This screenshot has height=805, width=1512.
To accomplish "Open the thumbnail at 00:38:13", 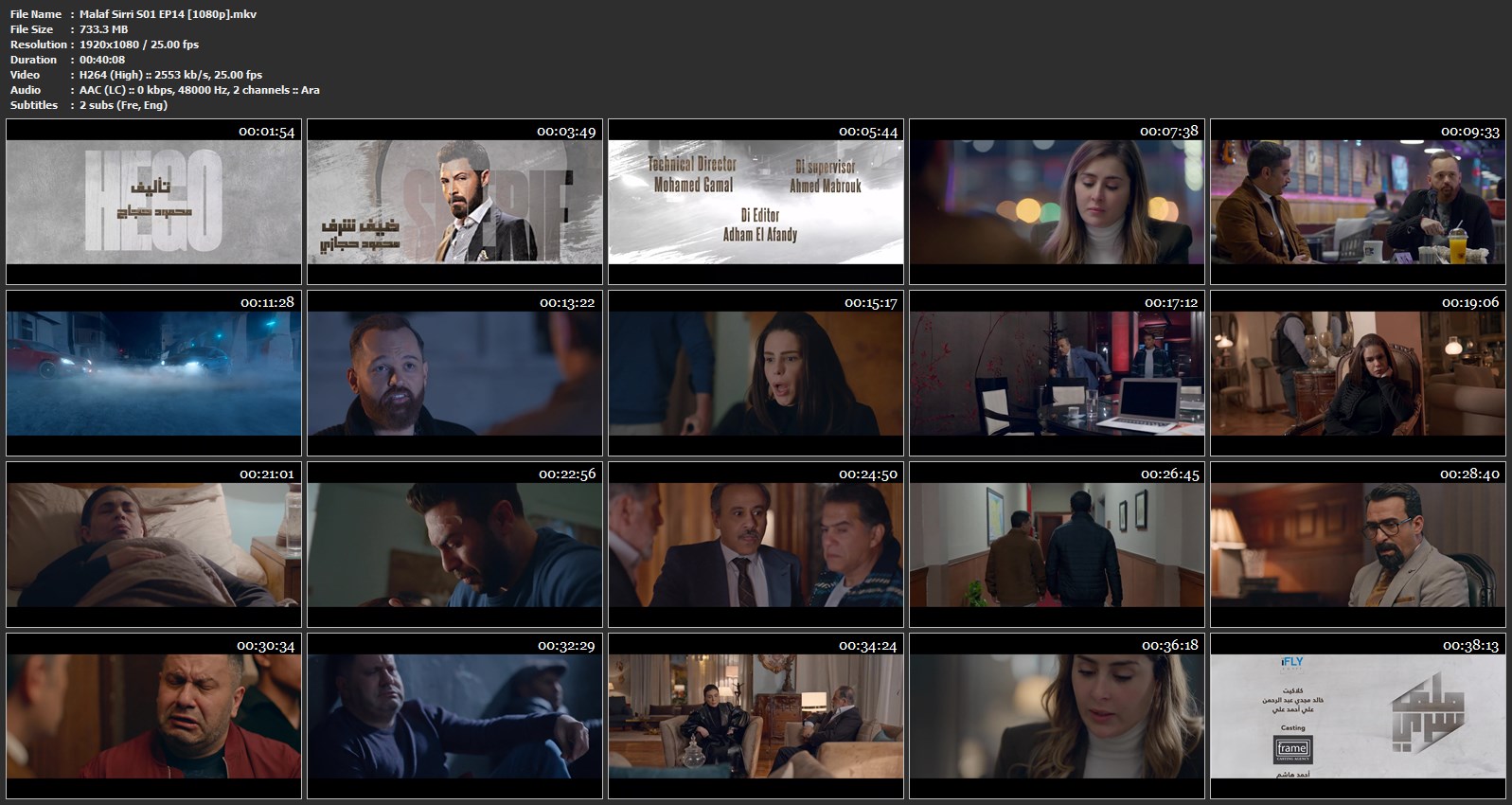I will click(x=1358, y=716).
